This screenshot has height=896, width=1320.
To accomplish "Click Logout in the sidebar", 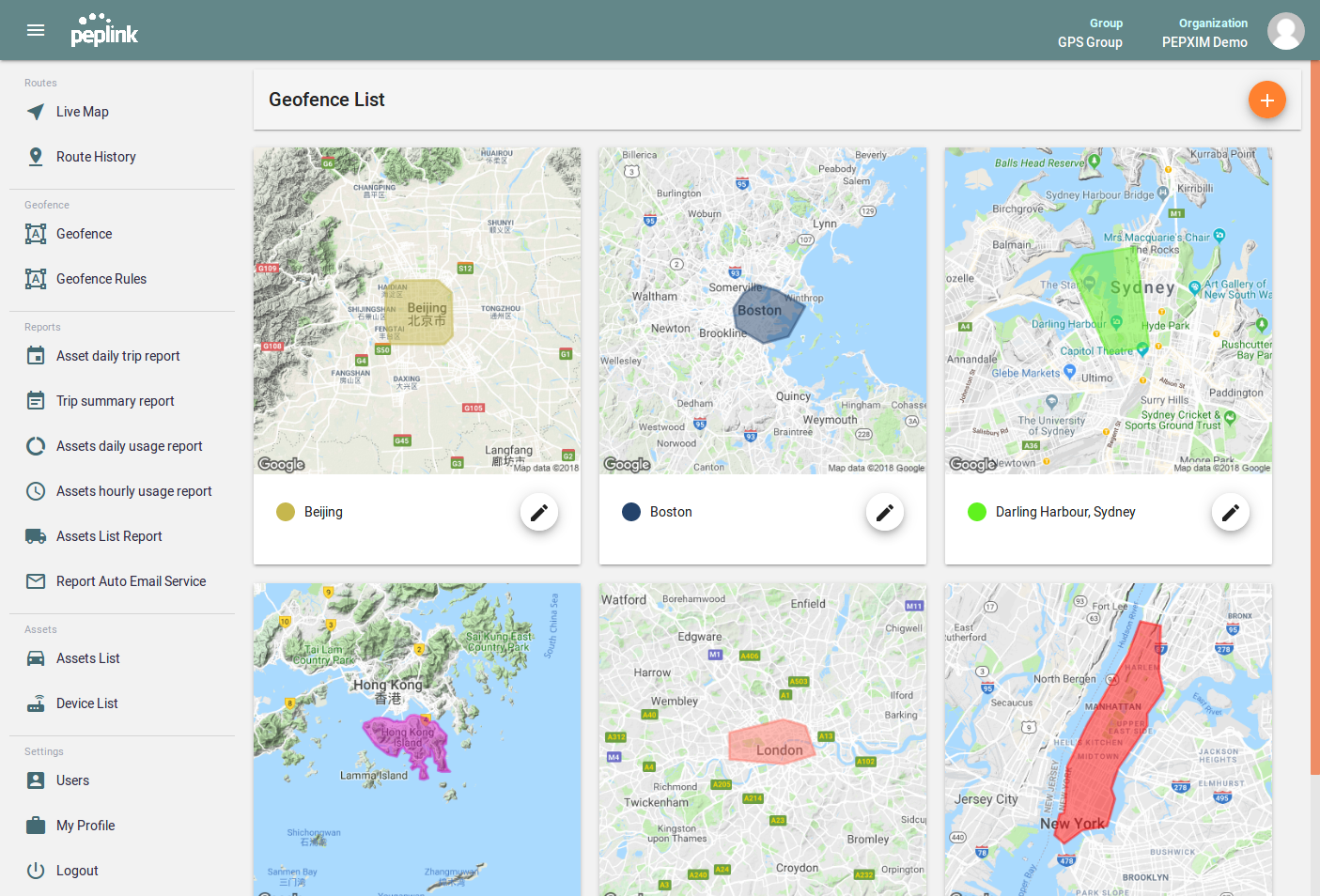I will tap(77, 871).
